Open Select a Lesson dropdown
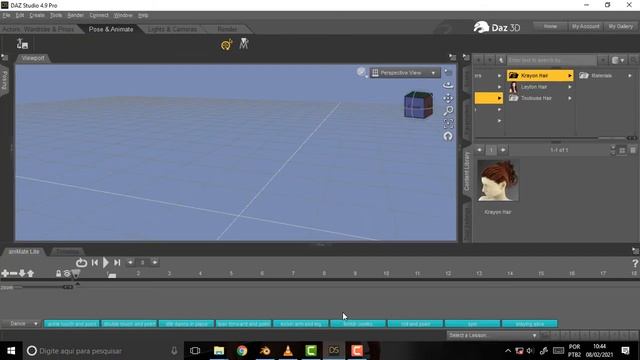 coord(493,335)
